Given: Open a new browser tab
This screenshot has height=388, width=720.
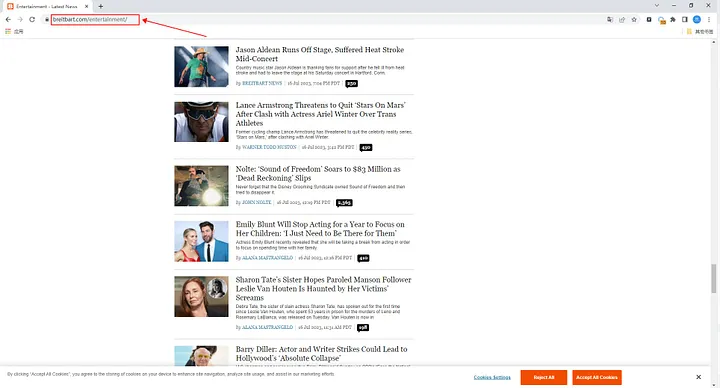Looking at the screenshot, I should (x=101, y=6).
